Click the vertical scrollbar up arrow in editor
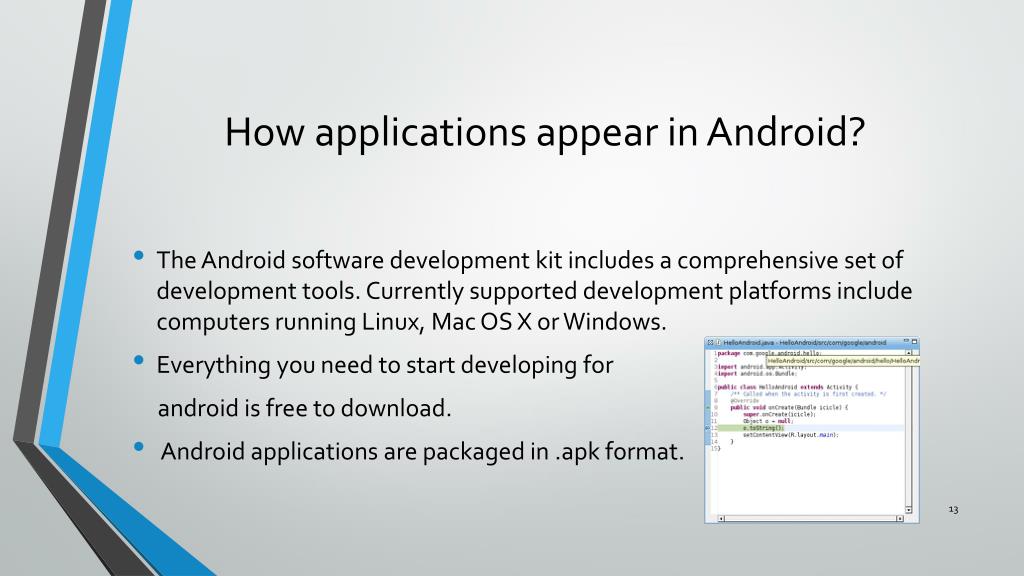 (x=908, y=353)
